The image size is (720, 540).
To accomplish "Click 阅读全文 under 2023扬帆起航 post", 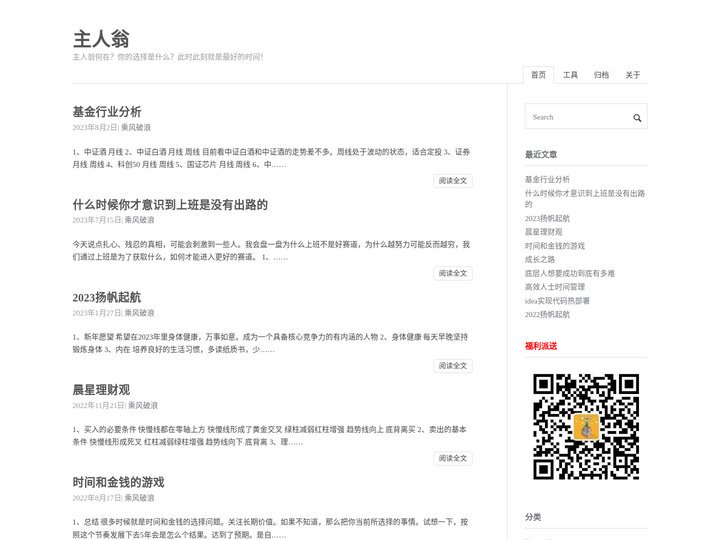I will coord(453,366).
